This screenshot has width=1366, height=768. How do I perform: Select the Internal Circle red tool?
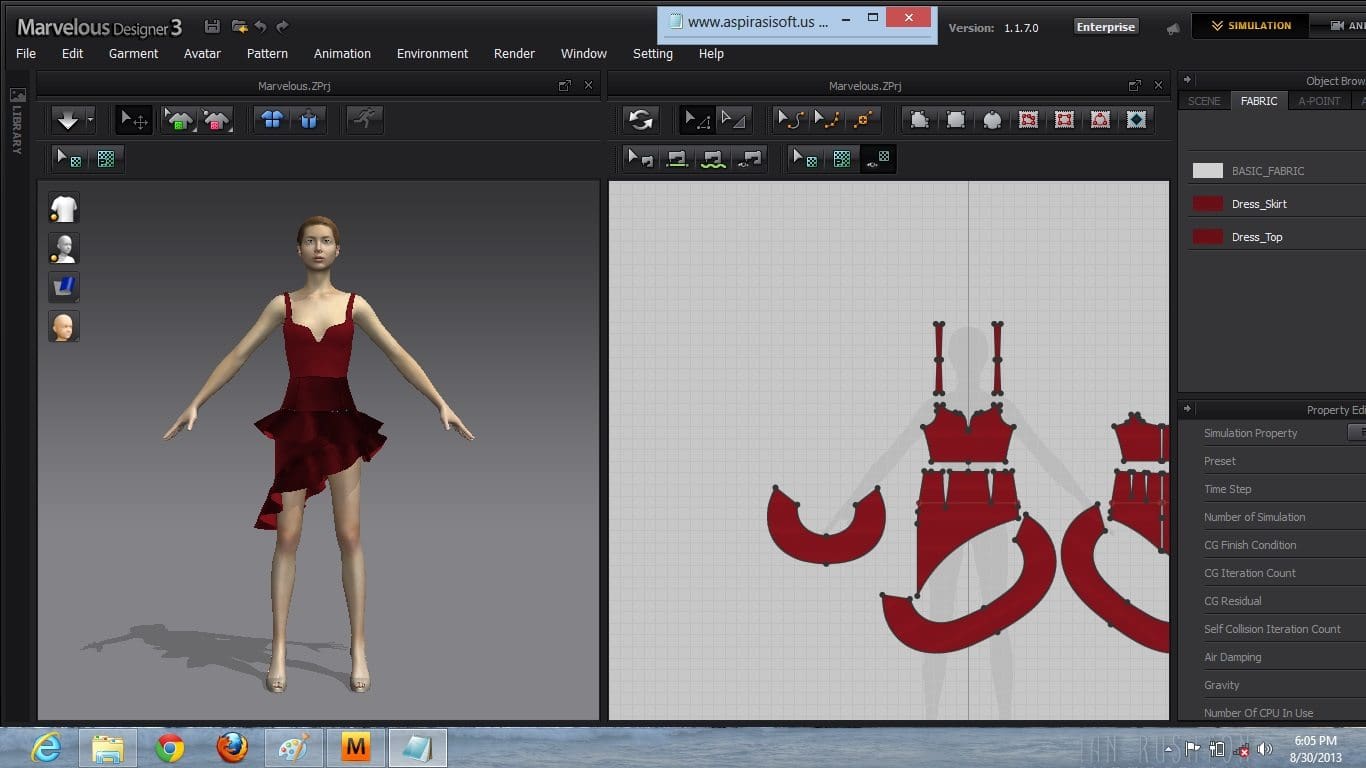tap(1100, 120)
